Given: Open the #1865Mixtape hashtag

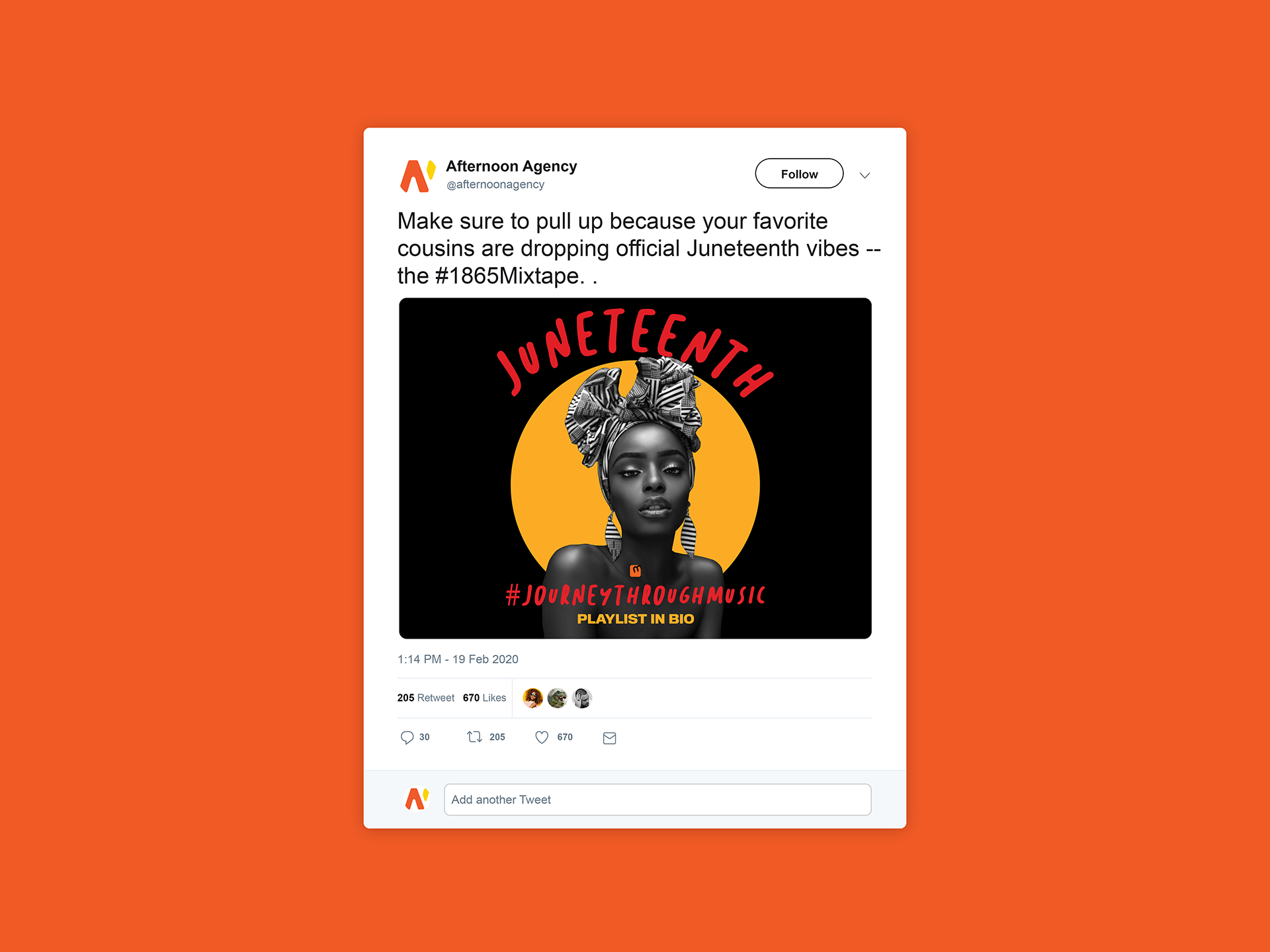Looking at the screenshot, I should click(507, 276).
